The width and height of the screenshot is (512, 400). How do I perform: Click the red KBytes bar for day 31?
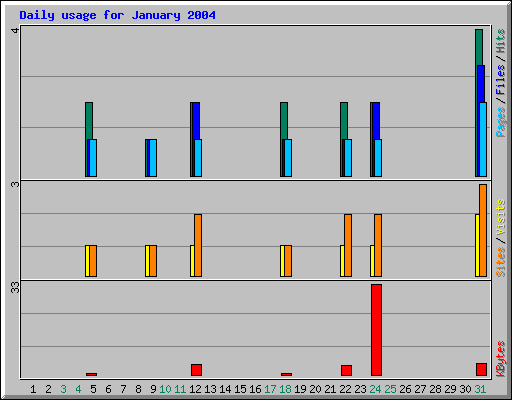[x=481, y=369]
